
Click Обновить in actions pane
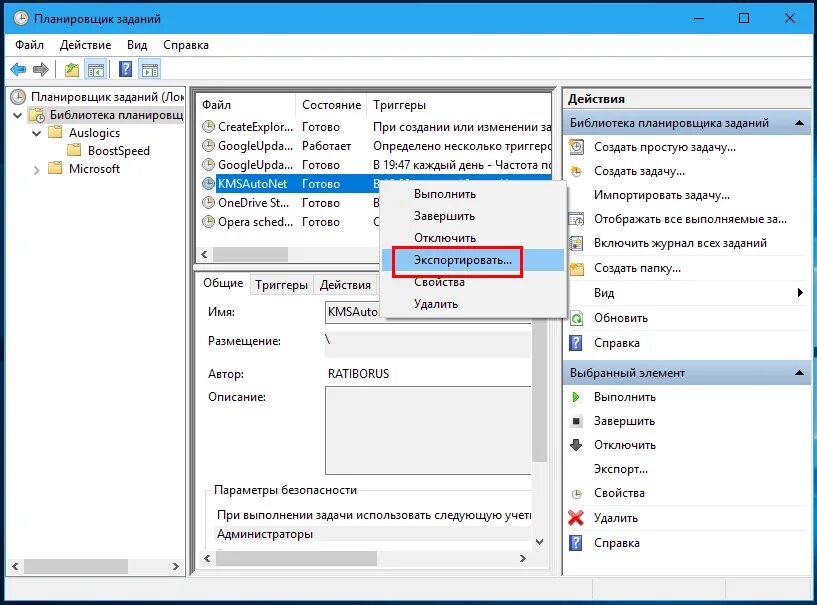621,318
